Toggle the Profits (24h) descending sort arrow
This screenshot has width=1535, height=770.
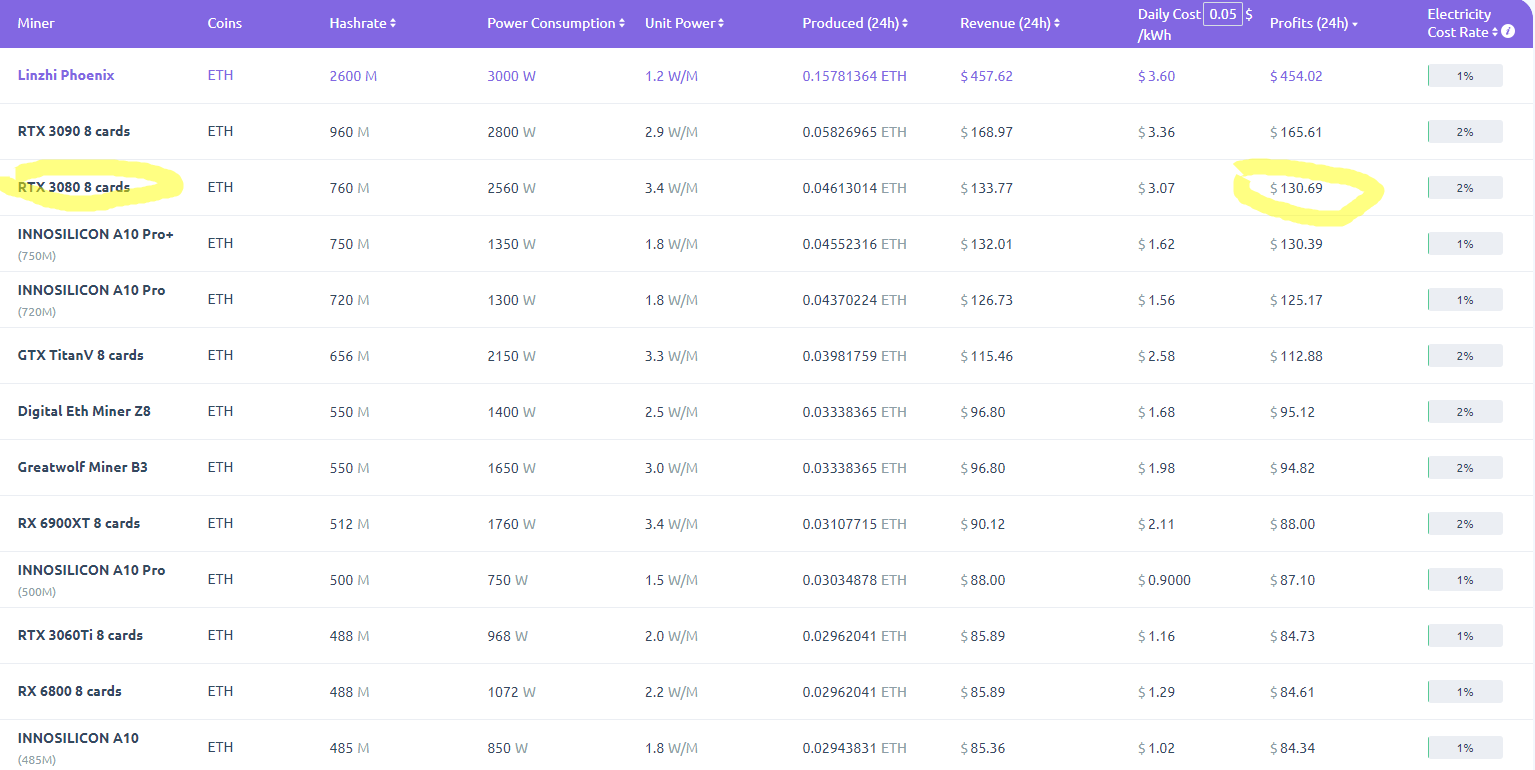pyautogui.click(x=1355, y=24)
